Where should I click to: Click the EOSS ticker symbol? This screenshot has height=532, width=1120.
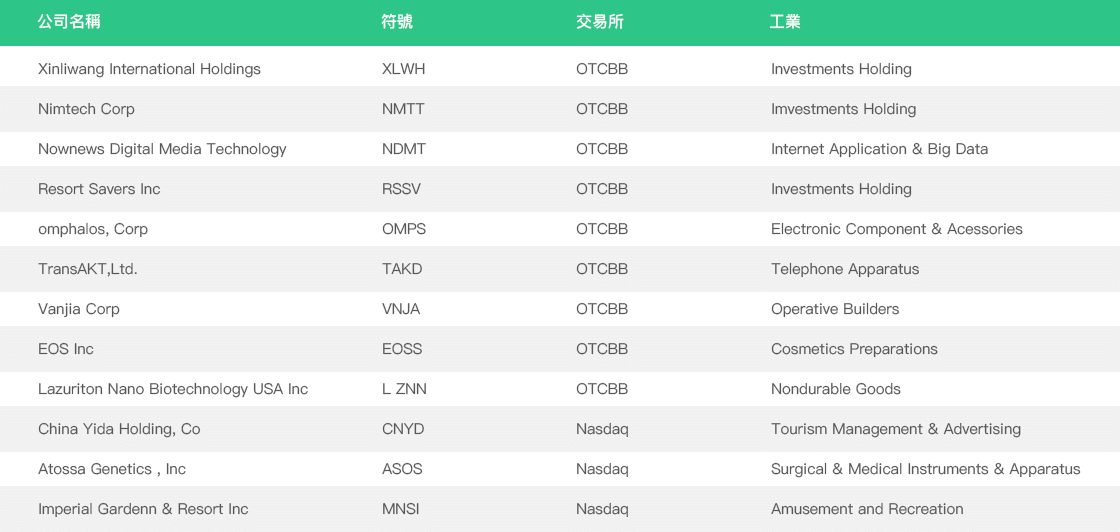pos(402,349)
